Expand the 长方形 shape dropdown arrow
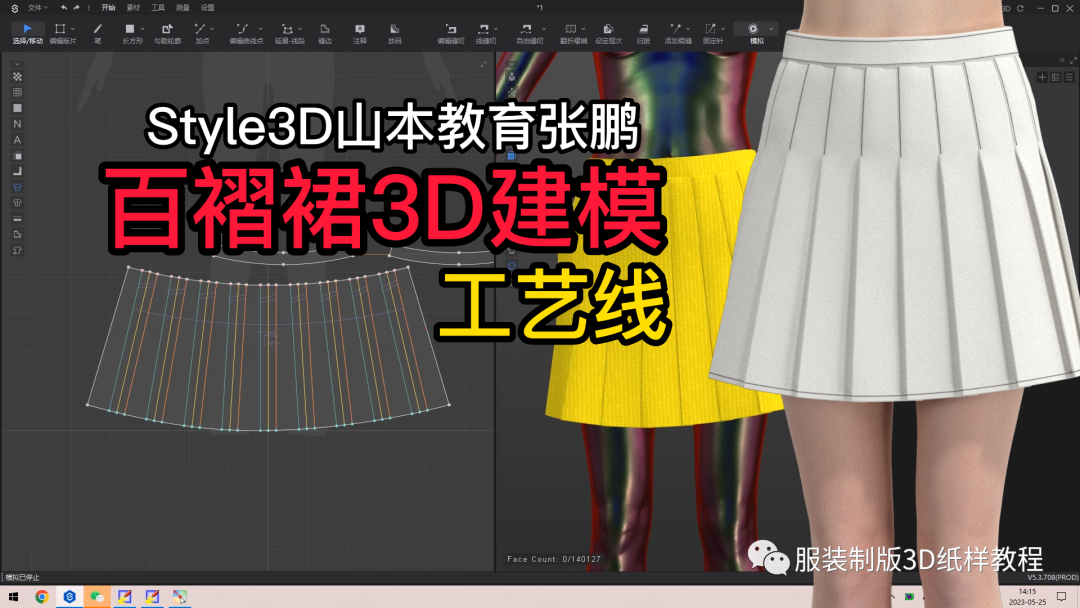1080x608 pixels. coord(142,29)
